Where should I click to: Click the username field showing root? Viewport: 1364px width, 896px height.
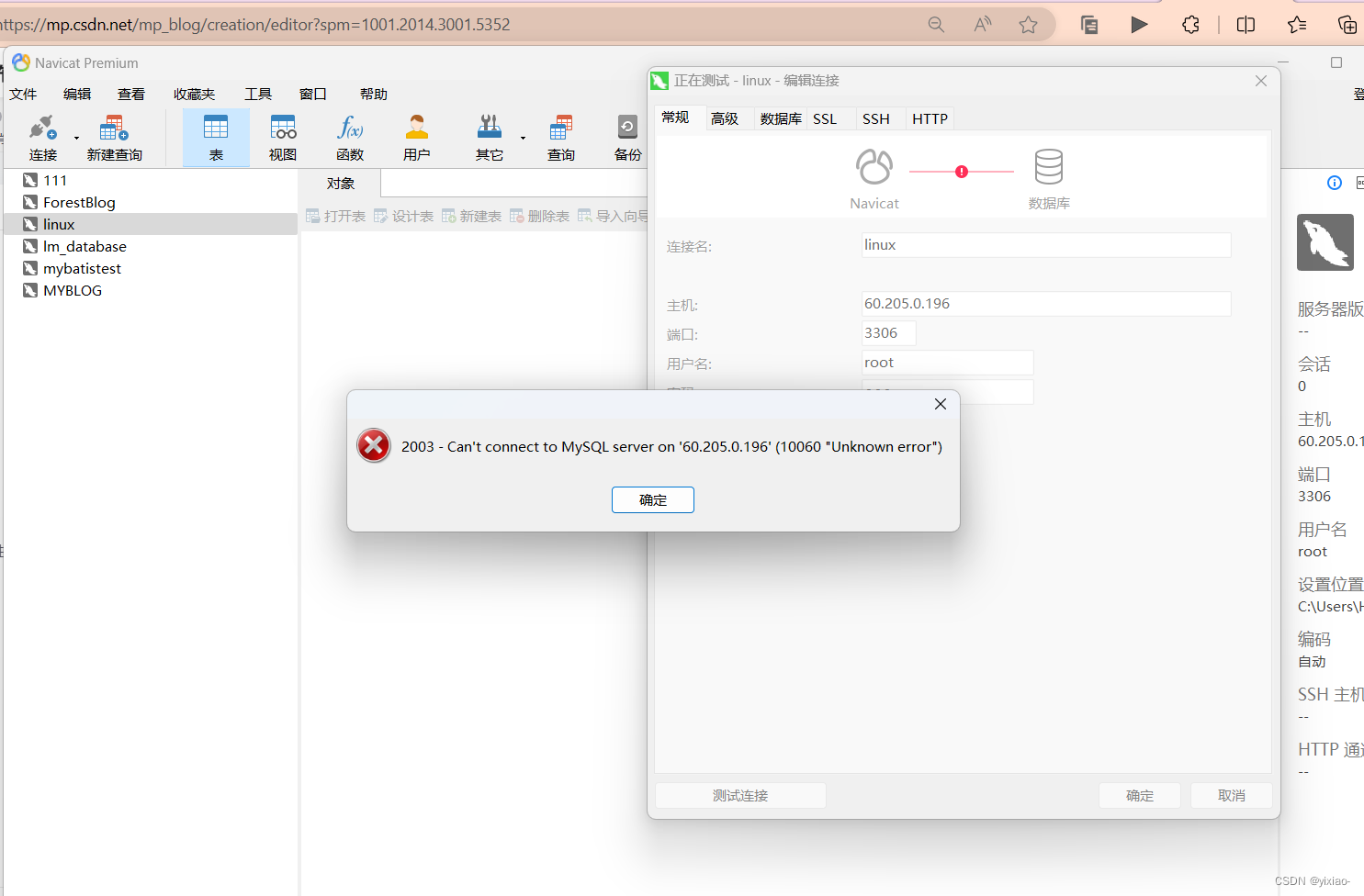pyautogui.click(x=948, y=363)
